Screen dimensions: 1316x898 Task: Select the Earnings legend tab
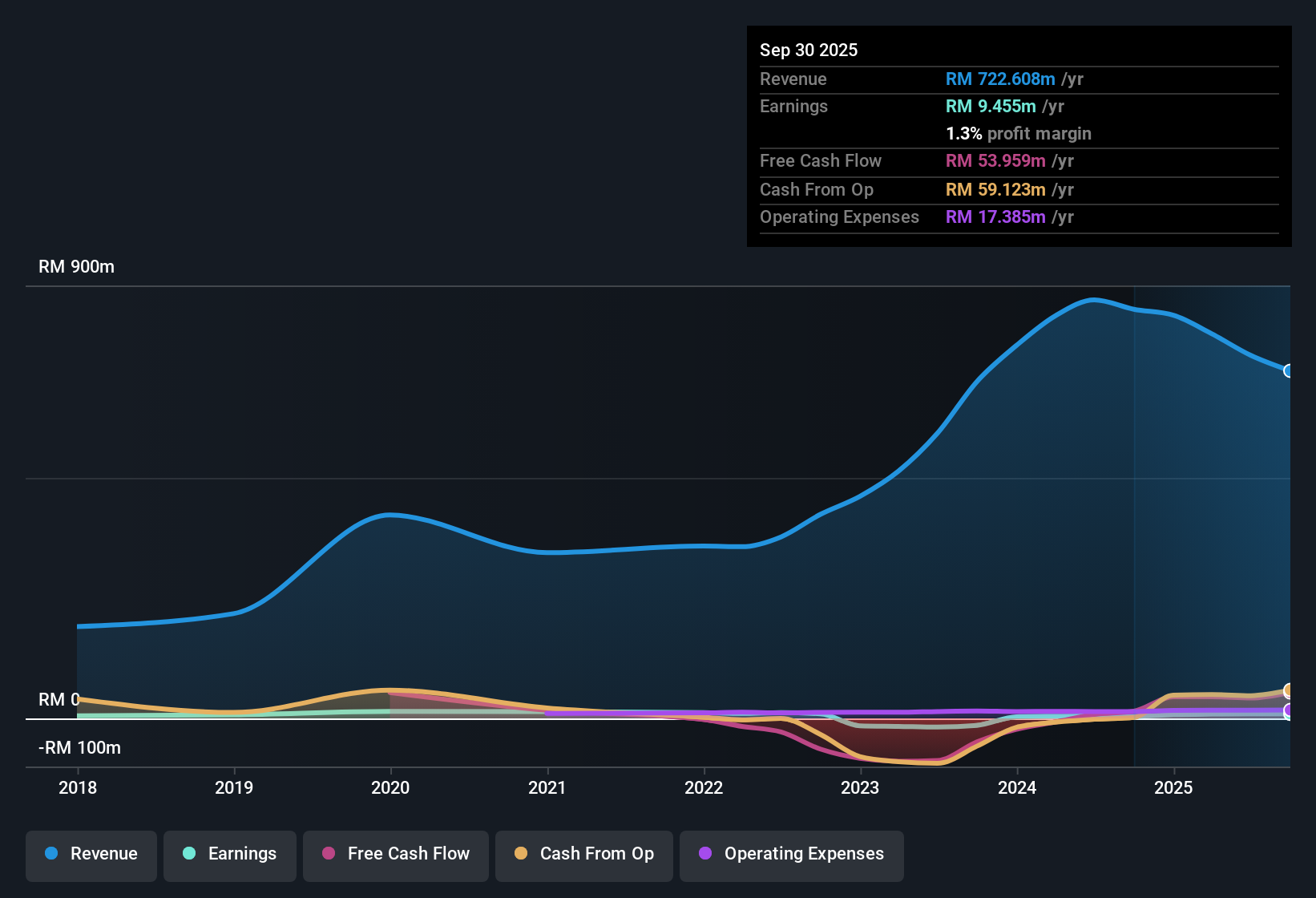(229, 854)
